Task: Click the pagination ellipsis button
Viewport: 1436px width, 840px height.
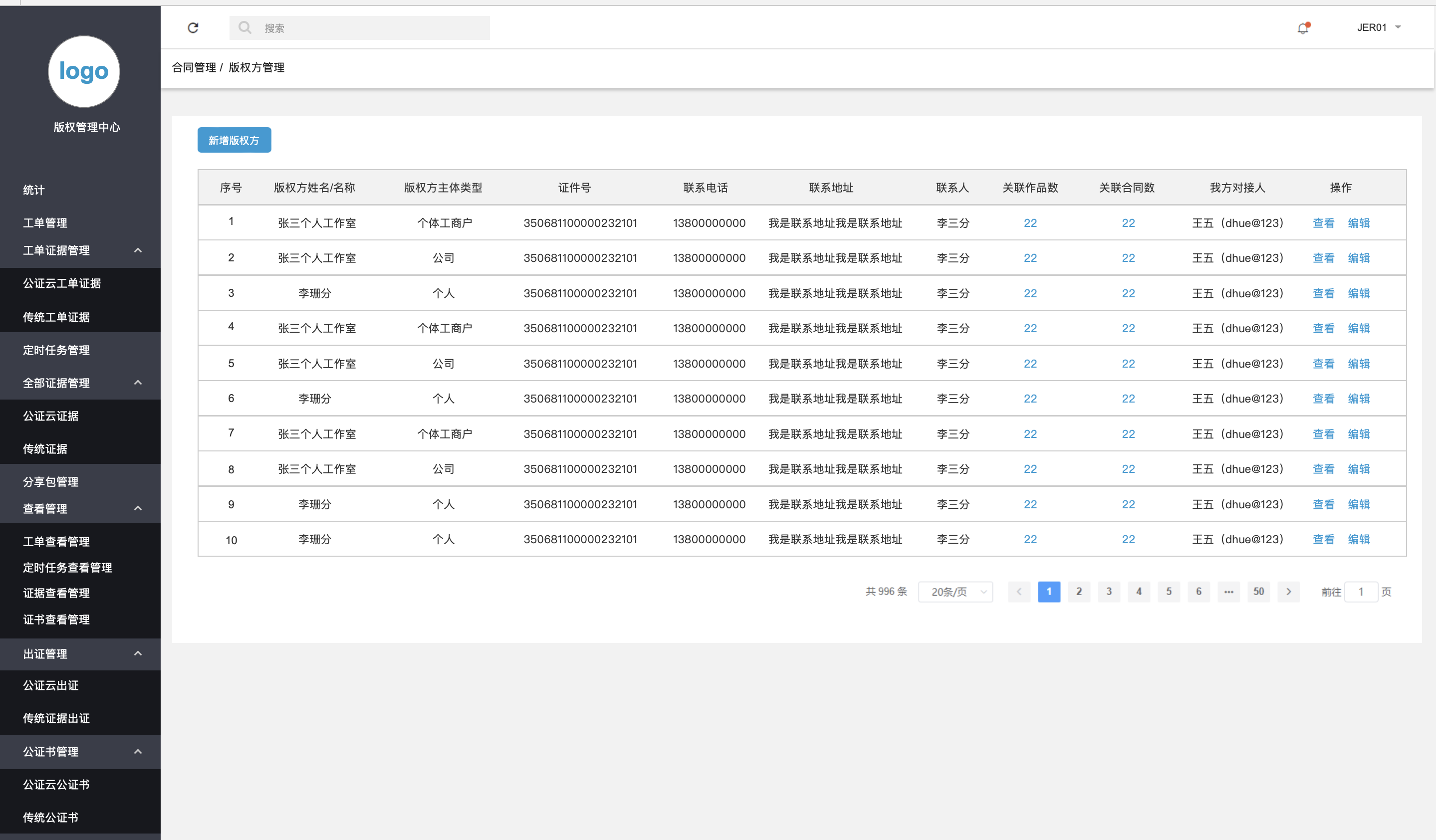Action: (x=1228, y=592)
